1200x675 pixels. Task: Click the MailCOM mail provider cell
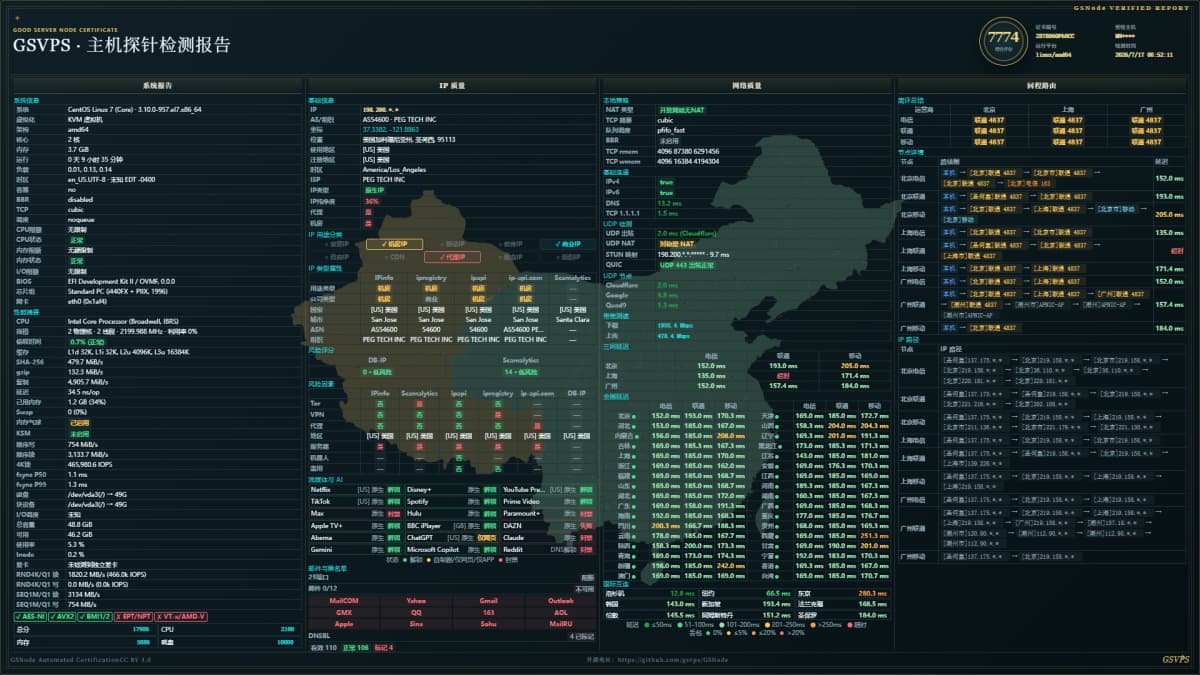pos(344,600)
